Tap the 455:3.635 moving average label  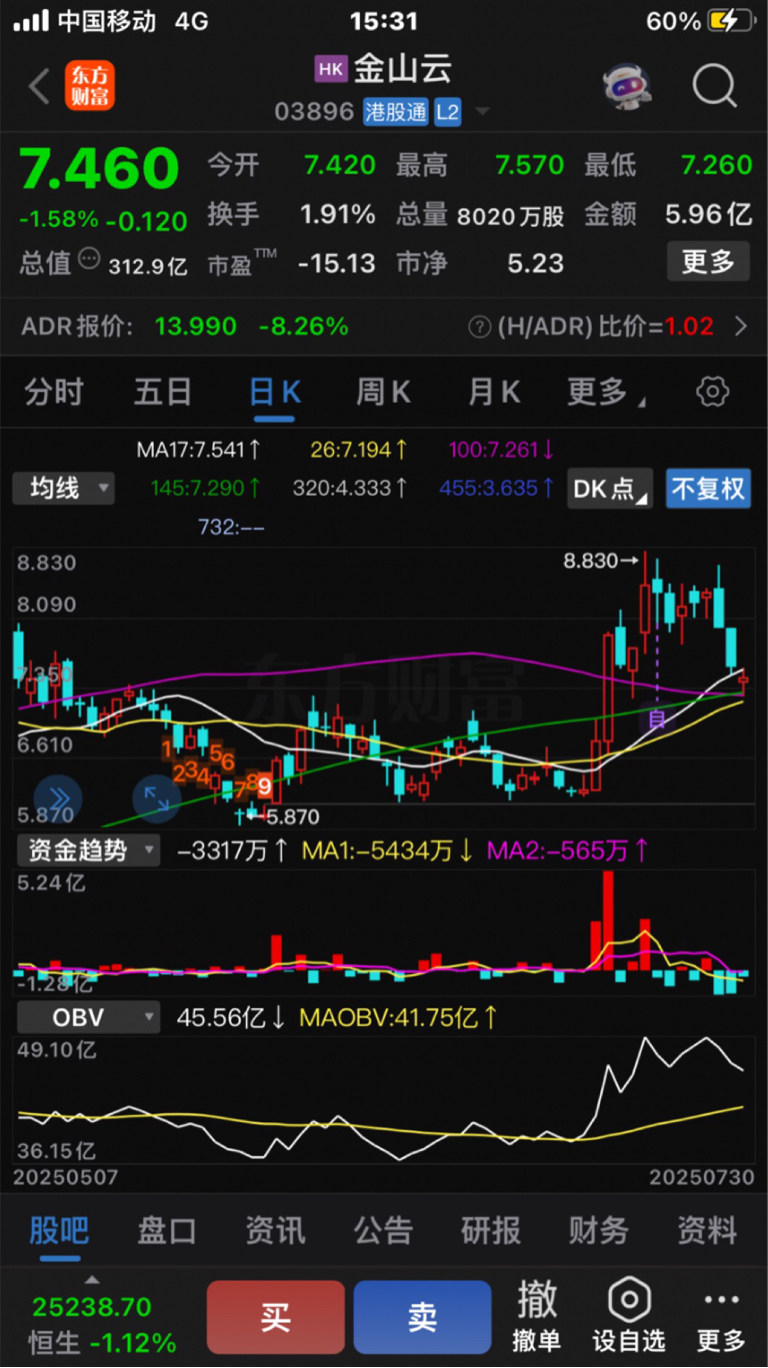[497, 488]
